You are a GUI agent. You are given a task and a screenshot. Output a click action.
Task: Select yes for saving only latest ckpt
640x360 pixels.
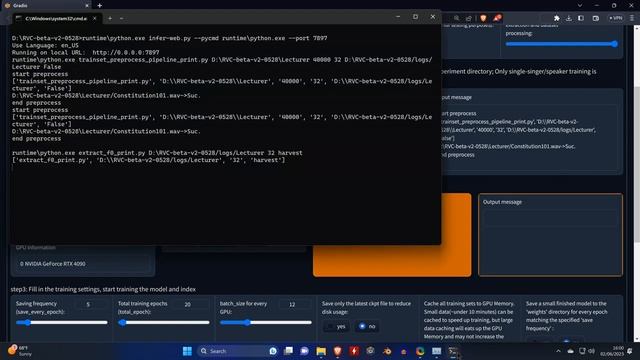tap(336, 326)
